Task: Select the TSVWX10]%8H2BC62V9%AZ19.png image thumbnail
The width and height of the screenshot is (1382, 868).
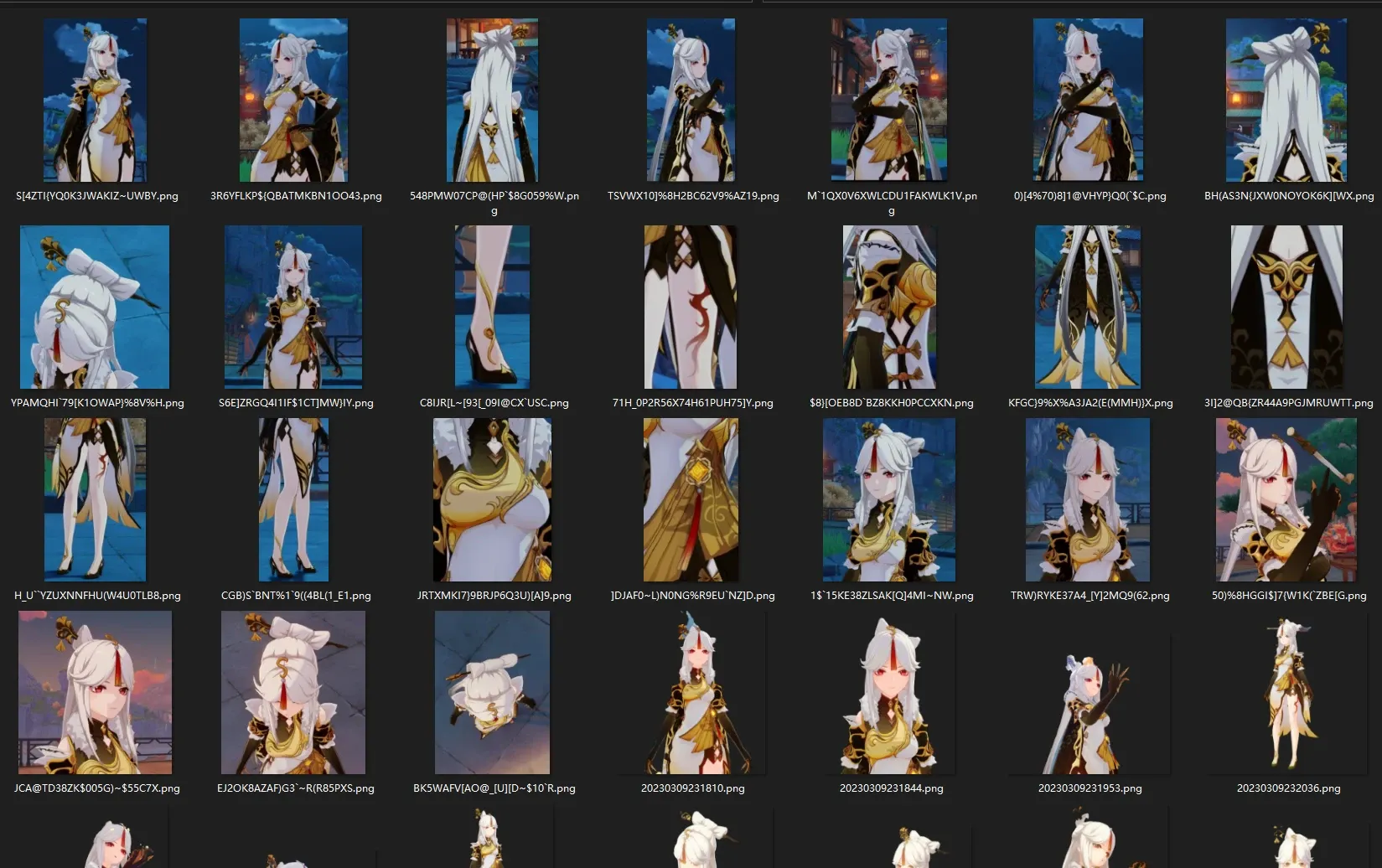Action: [691, 101]
